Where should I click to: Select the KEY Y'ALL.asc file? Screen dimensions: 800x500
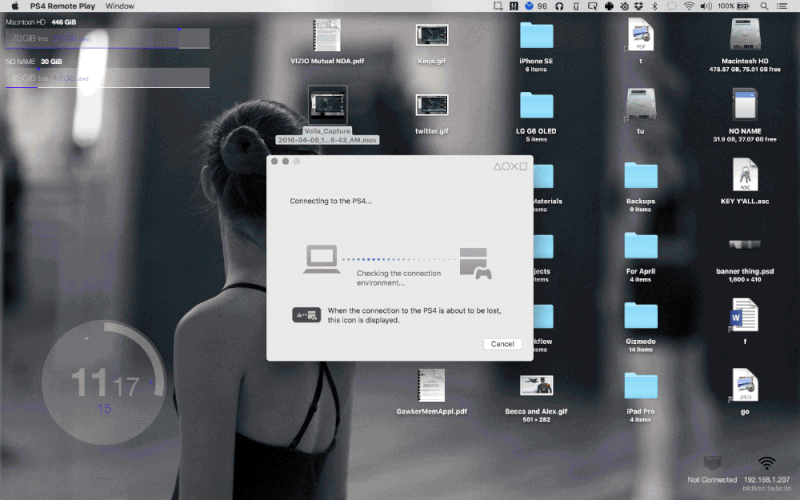coord(743,175)
